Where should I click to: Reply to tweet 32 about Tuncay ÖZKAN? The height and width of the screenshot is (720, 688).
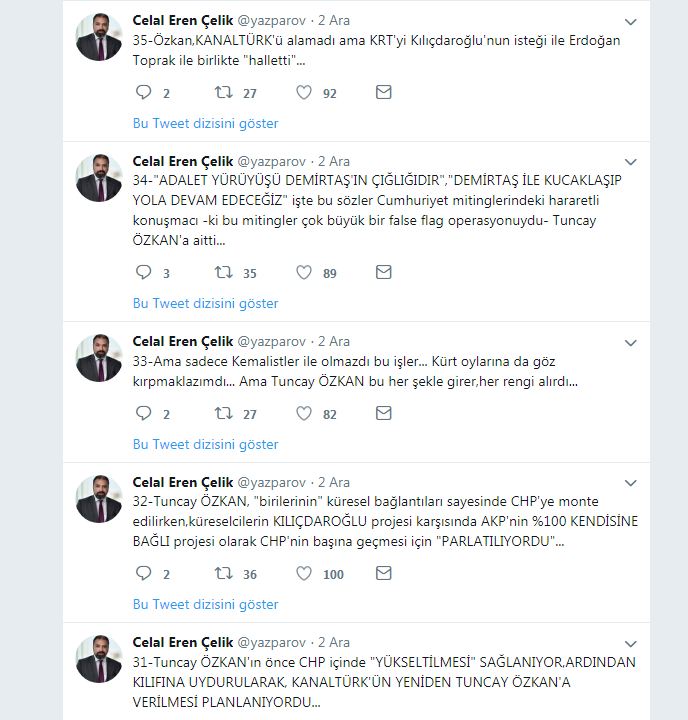[143, 573]
